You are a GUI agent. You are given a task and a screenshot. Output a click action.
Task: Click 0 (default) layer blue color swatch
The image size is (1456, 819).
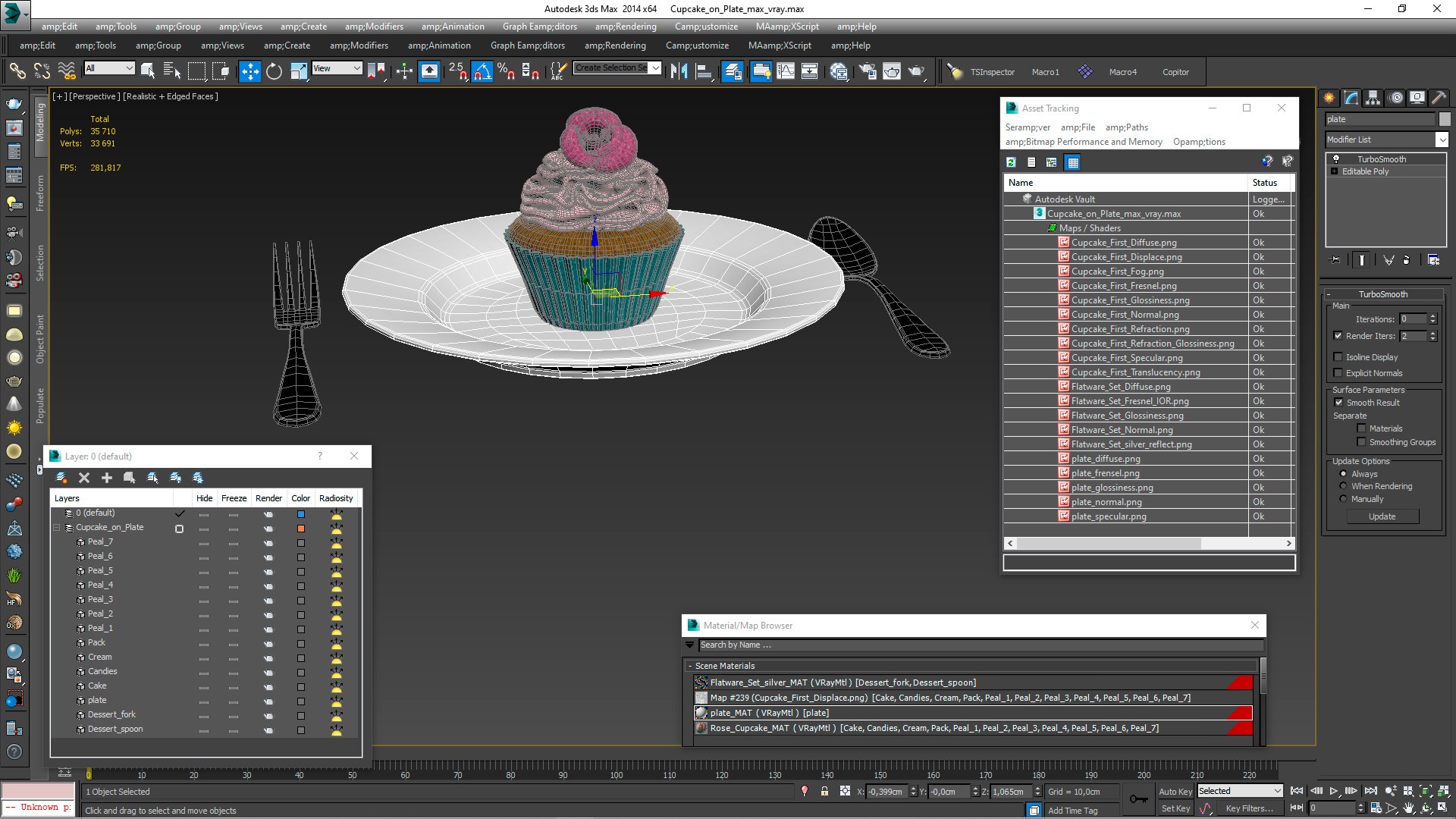pyautogui.click(x=301, y=514)
